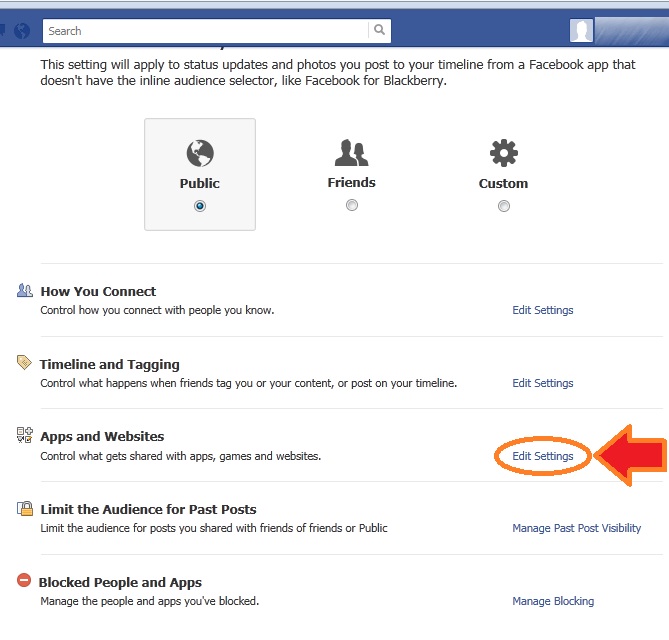Click 'Control how you connect with people' text
Image resolution: width=669 pixels, height=640 pixels.
point(157,310)
